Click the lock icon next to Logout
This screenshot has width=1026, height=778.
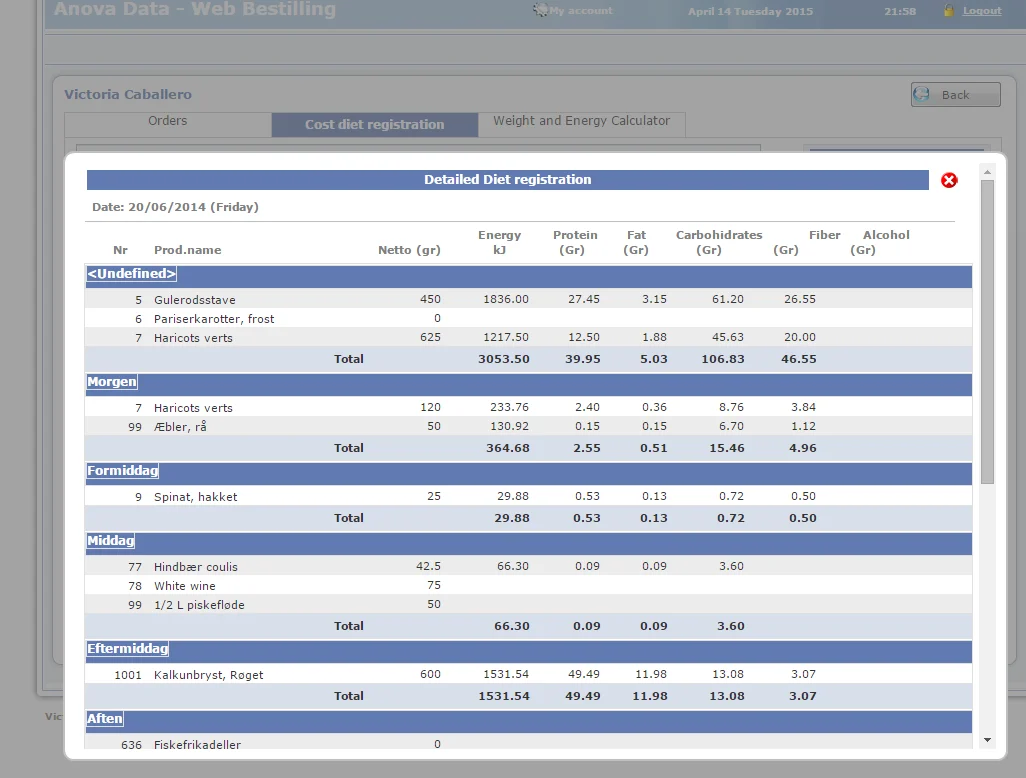pos(949,11)
